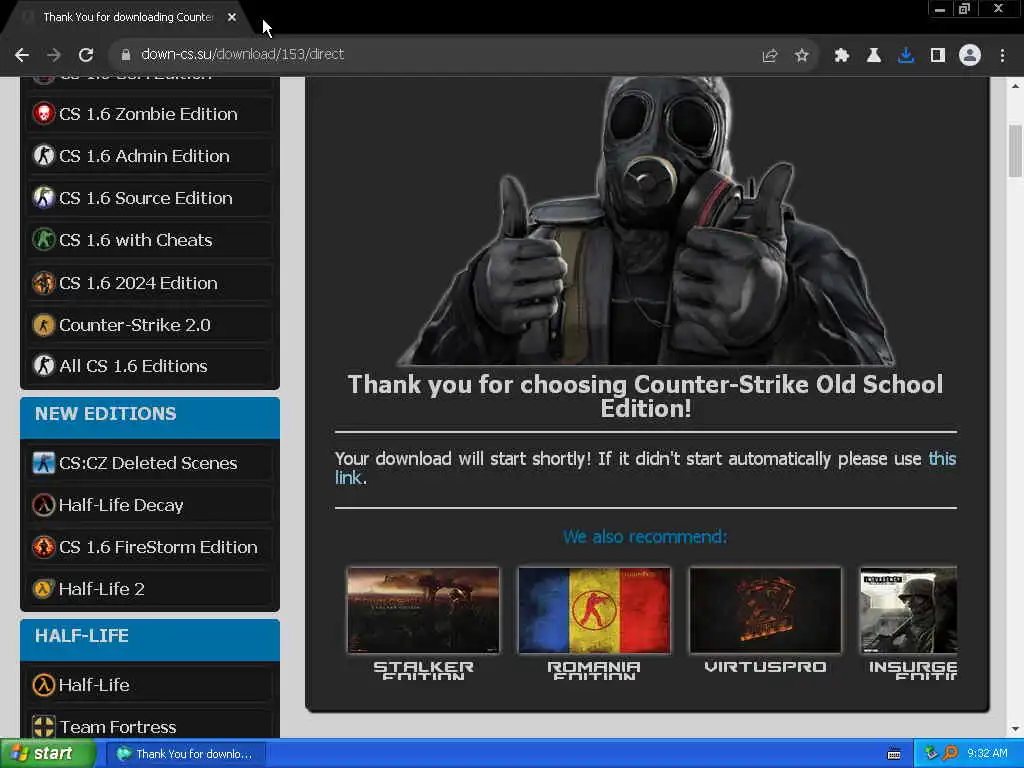Click the Zombie Edition skull icon
This screenshot has height=768, width=1024.
44,114
